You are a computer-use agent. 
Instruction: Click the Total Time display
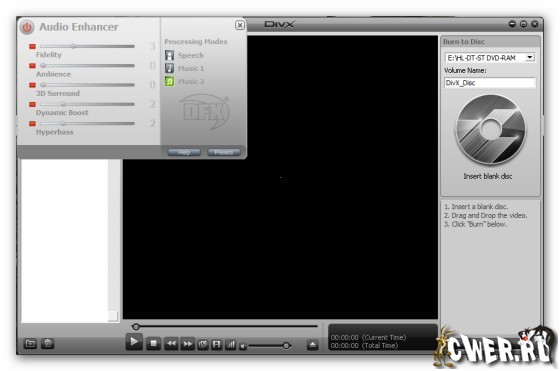click(364, 346)
